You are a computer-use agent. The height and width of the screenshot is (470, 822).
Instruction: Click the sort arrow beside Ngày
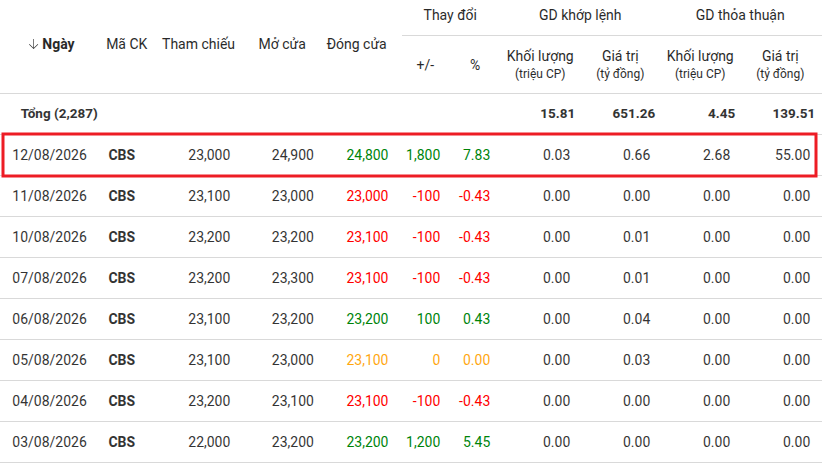coord(33,45)
